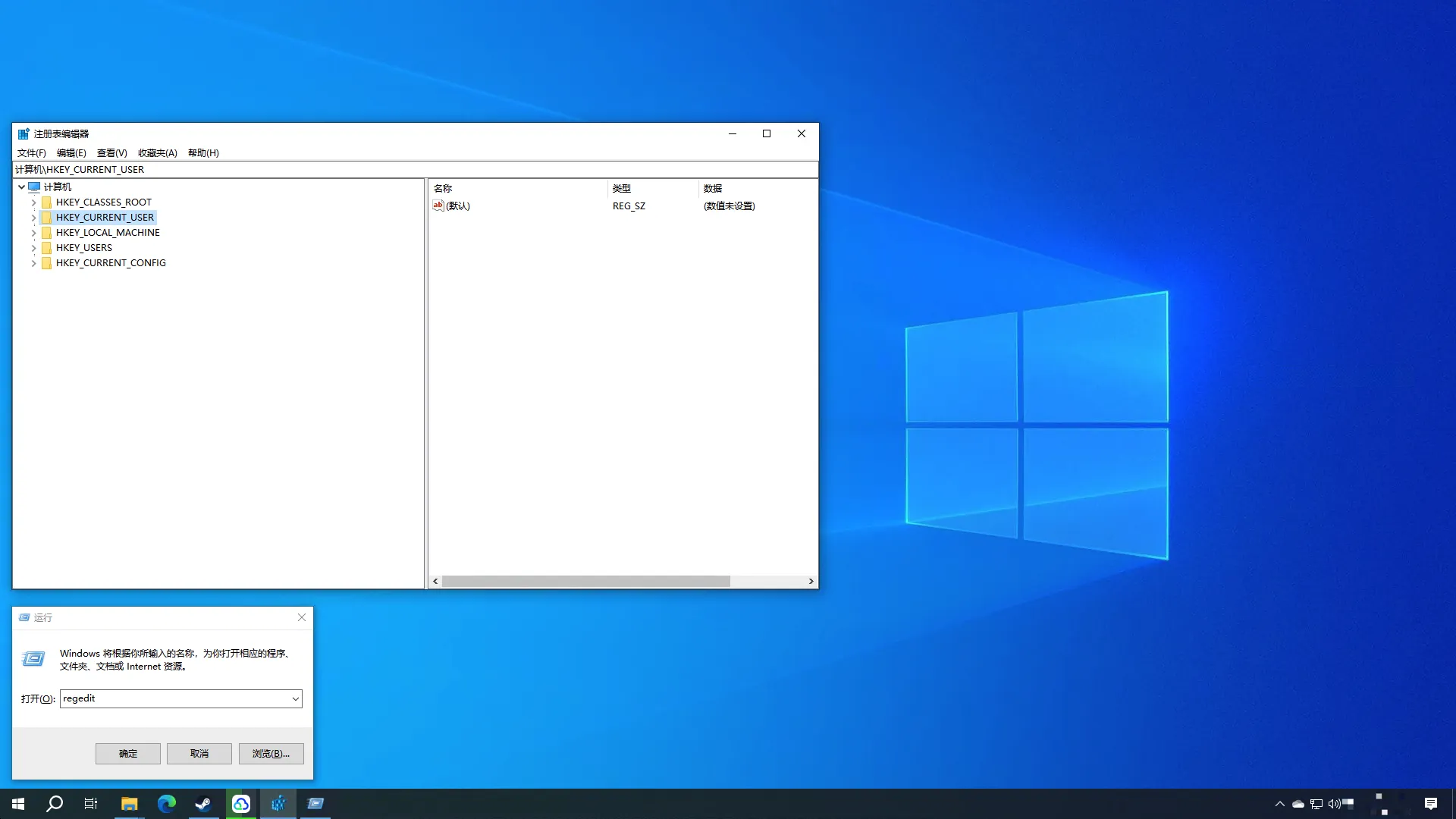Click the 运行 dialog title bar icon

(24, 617)
